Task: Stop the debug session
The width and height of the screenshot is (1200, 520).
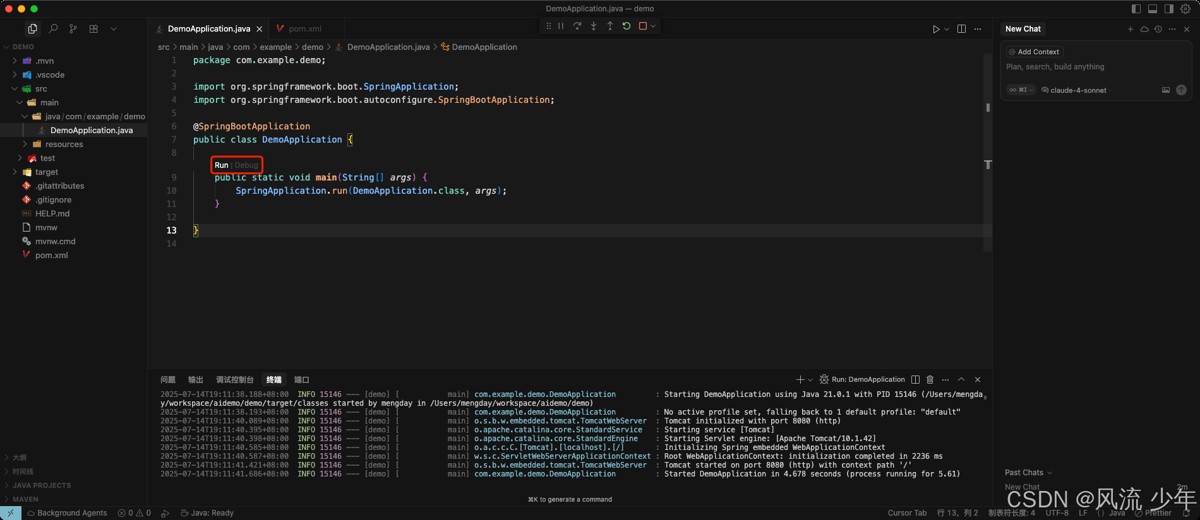Action: tap(643, 26)
